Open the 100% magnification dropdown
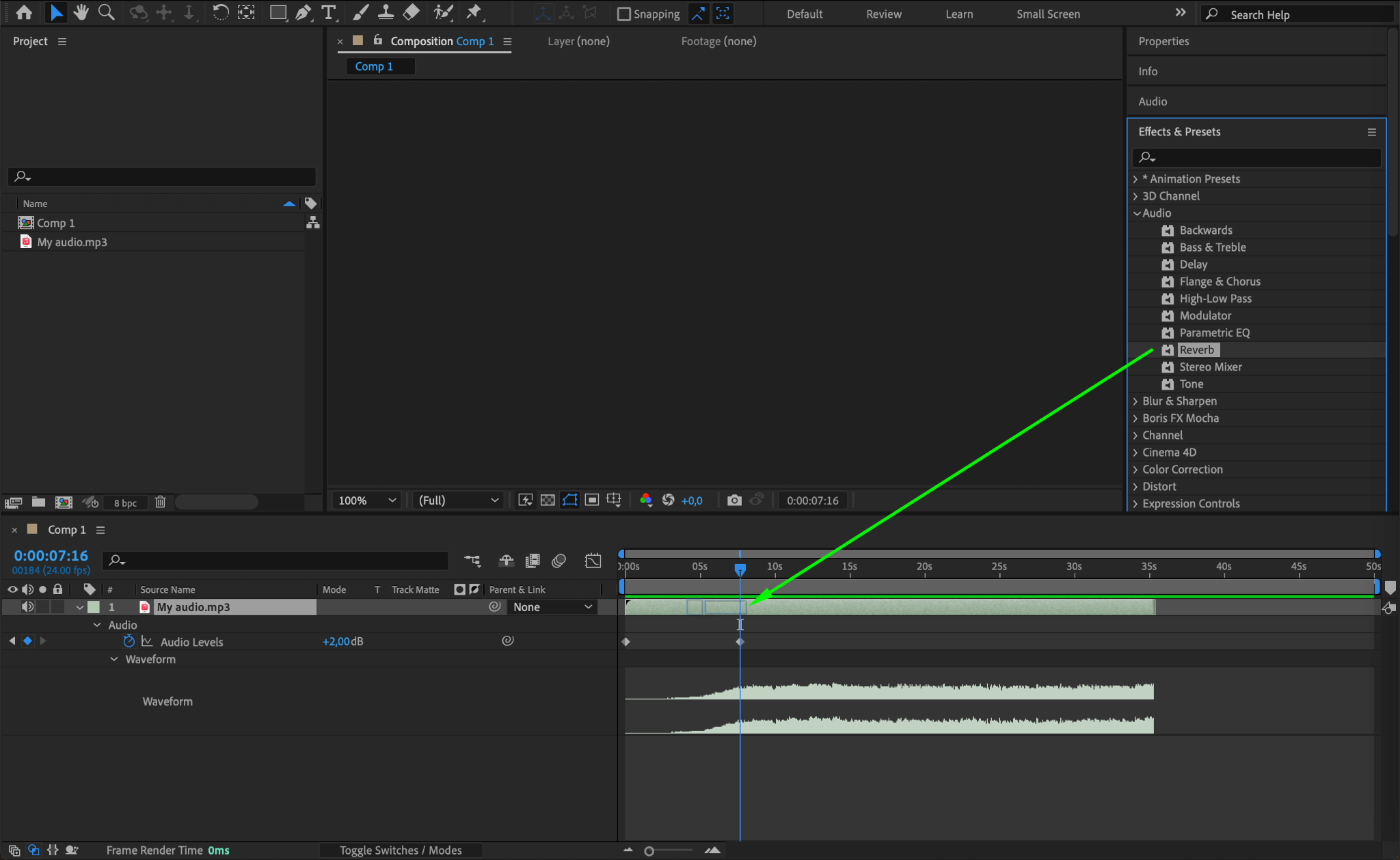This screenshot has width=1400, height=860. pos(367,500)
